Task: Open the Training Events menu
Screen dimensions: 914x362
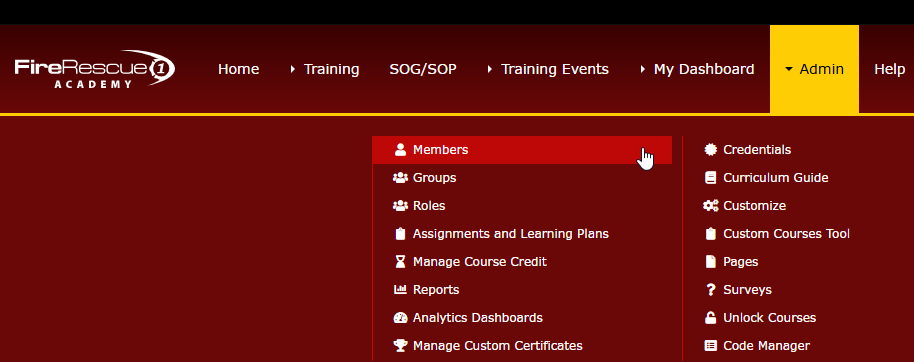Action: pyautogui.click(x=555, y=69)
